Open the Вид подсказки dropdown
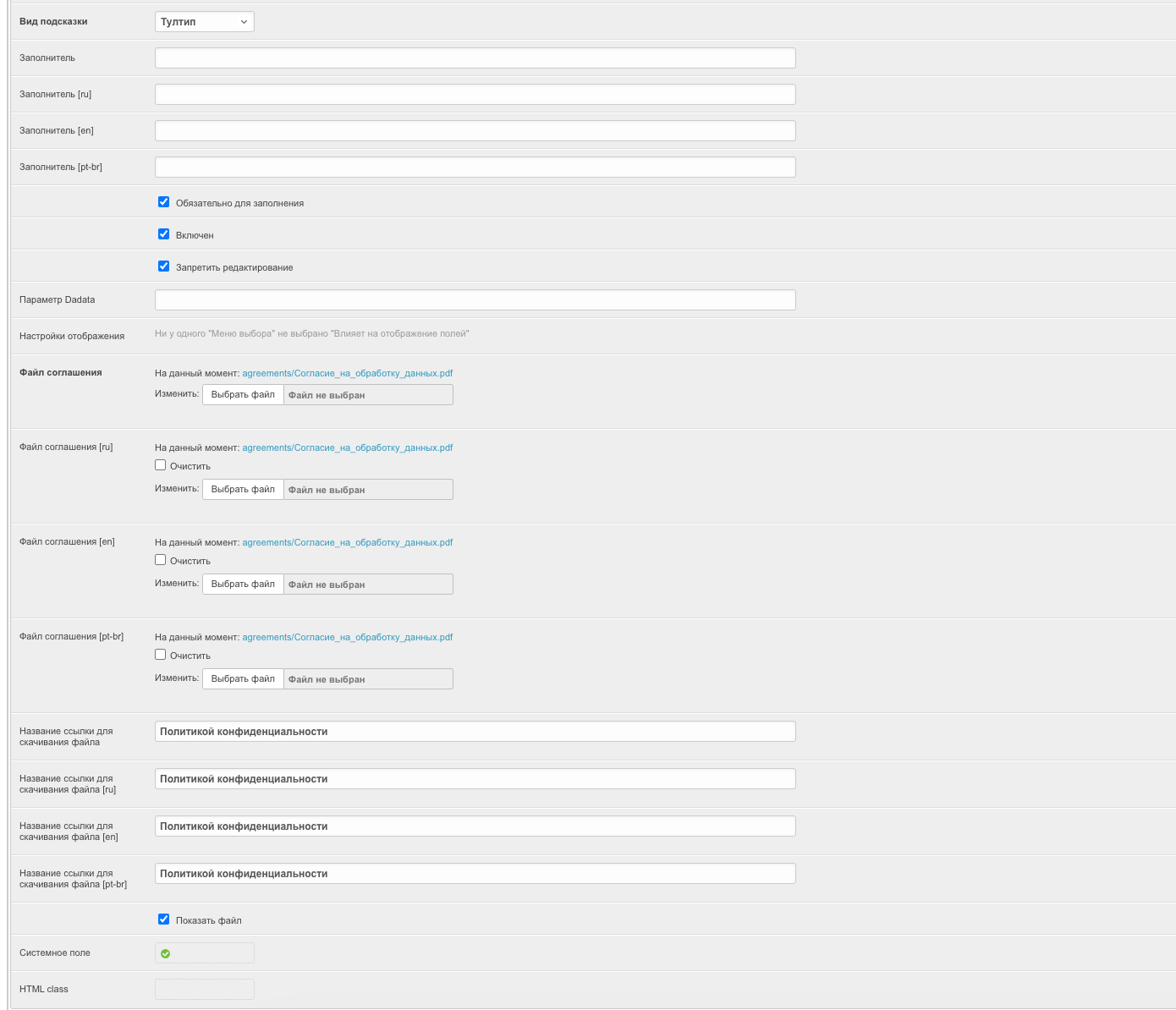 point(204,22)
